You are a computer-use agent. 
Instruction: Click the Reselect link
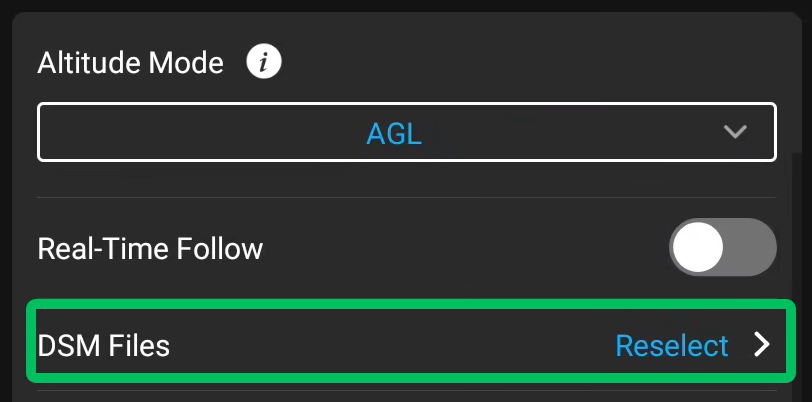pyautogui.click(x=672, y=346)
